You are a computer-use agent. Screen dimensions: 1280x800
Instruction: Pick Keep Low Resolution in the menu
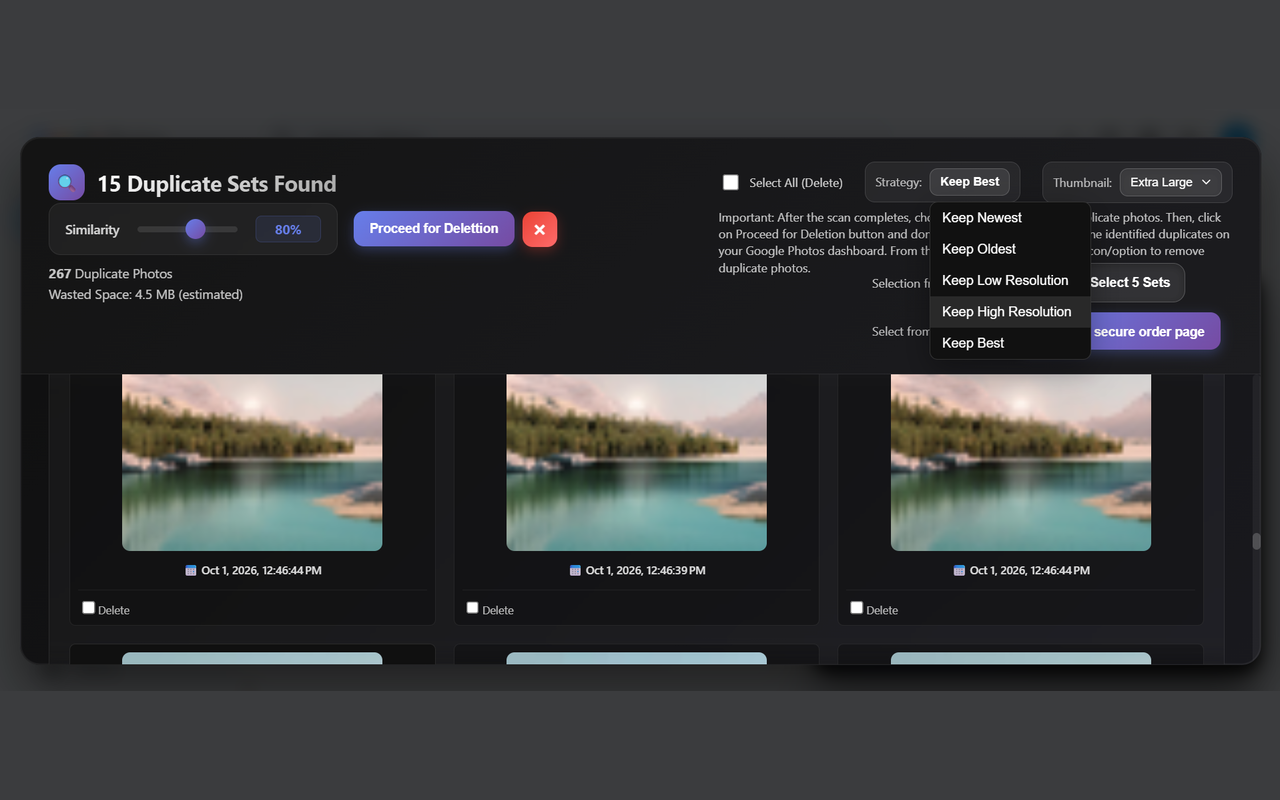click(1010, 280)
